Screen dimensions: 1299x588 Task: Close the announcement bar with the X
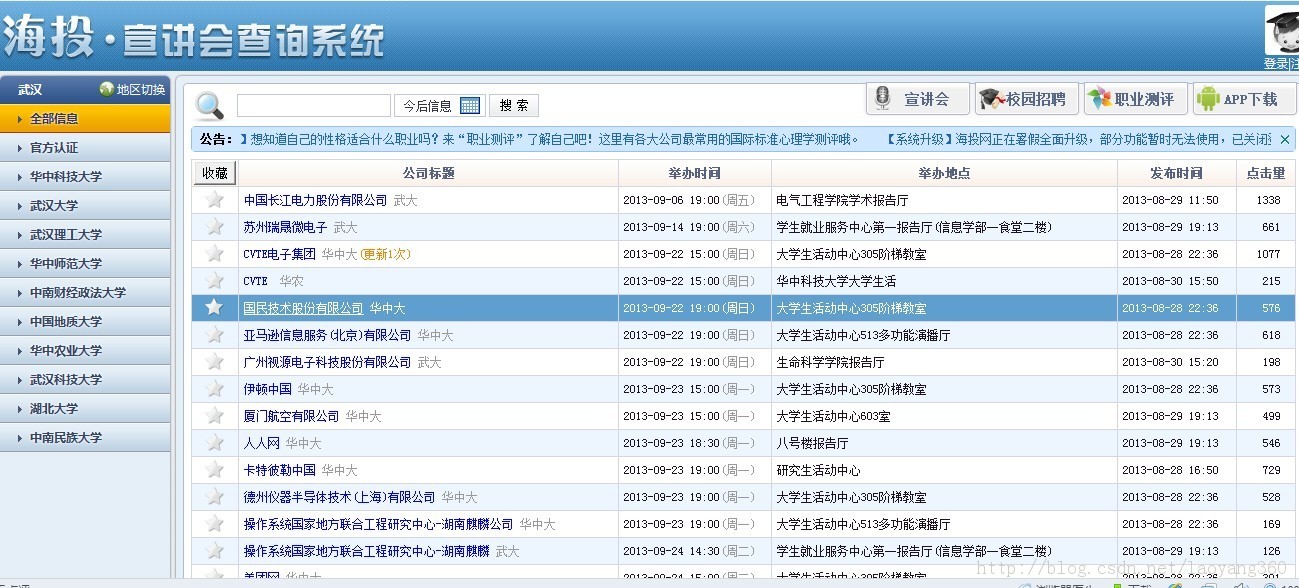click(1285, 139)
